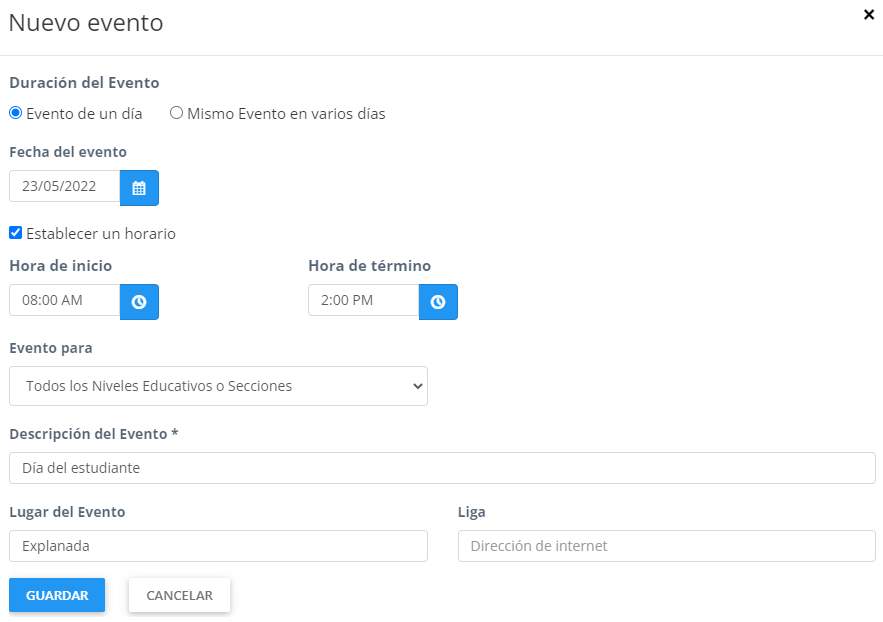This screenshot has width=883, height=622.
Task: Close the Nuevo evento dialog with X
Action: (x=868, y=15)
